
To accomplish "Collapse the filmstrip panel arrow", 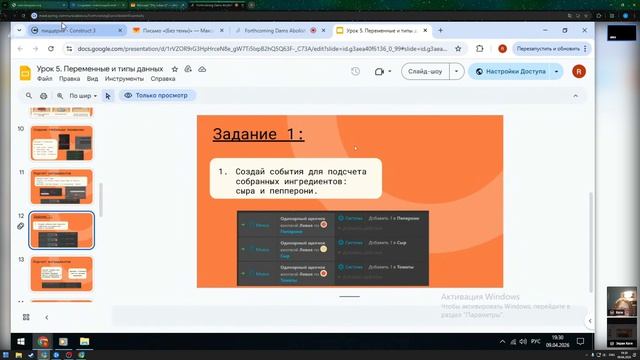I will 47,317.
